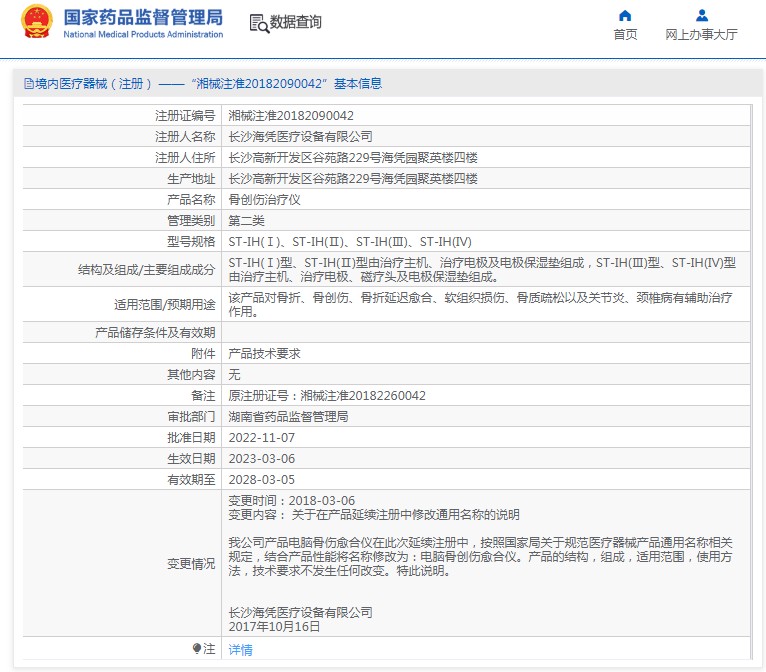Click the bulb icon beside 注
Image resolution: width=766 pixels, height=672 pixels.
click(196, 649)
